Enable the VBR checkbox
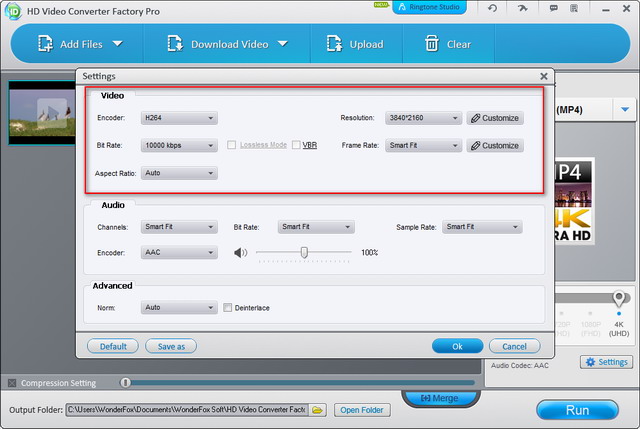640x429 pixels. (297, 145)
